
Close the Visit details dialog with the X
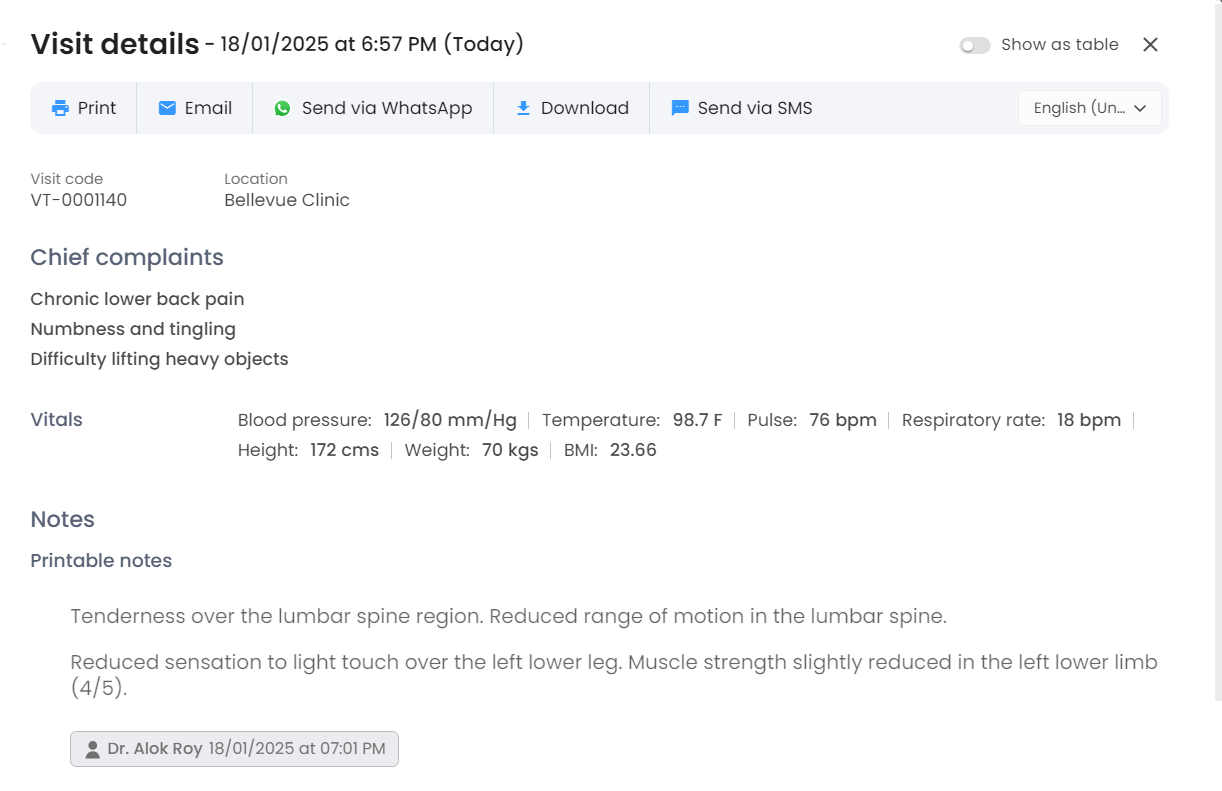(1150, 45)
